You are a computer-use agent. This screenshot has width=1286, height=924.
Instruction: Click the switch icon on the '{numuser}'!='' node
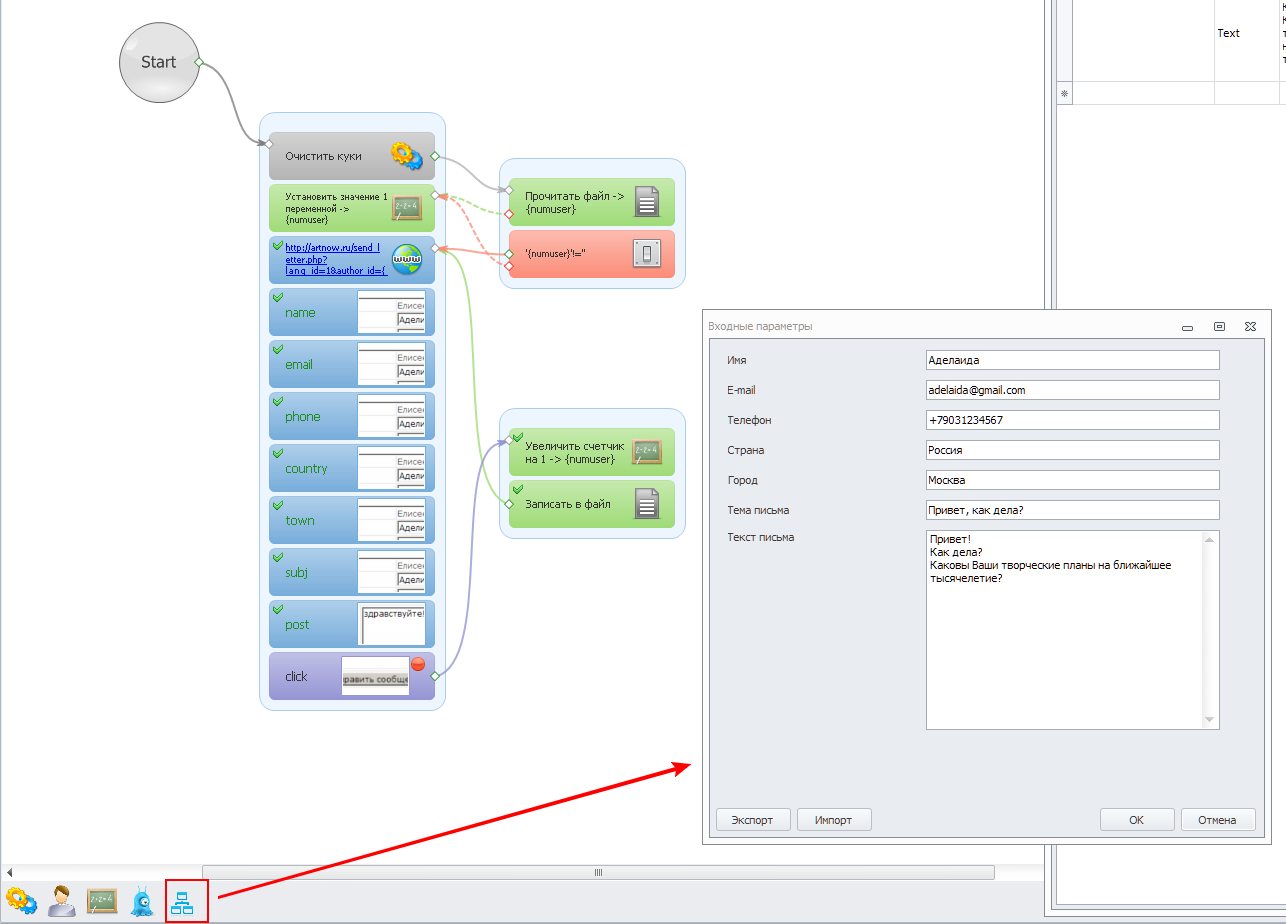click(645, 254)
